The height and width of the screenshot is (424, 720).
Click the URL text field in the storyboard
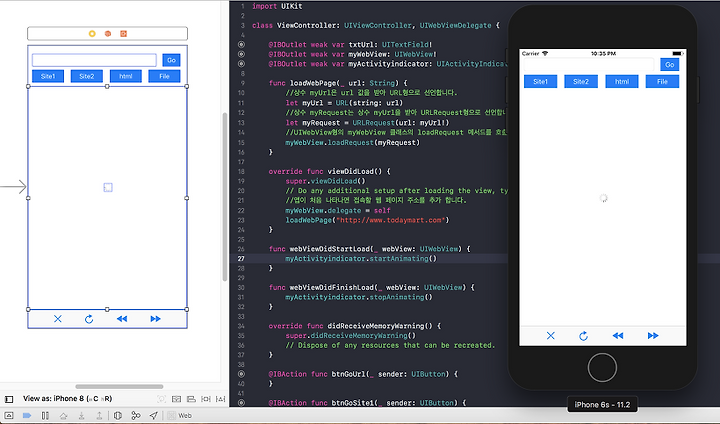pos(94,60)
